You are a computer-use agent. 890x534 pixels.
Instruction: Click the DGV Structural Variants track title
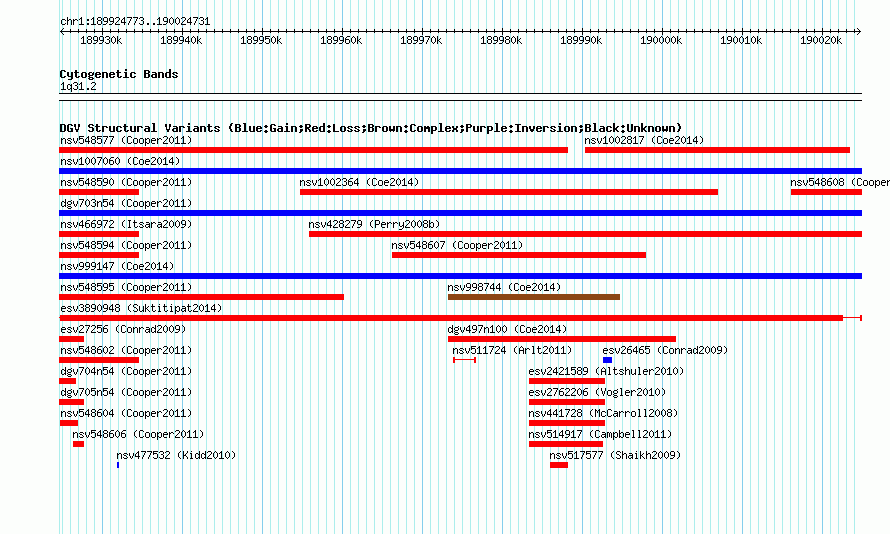coord(371,128)
